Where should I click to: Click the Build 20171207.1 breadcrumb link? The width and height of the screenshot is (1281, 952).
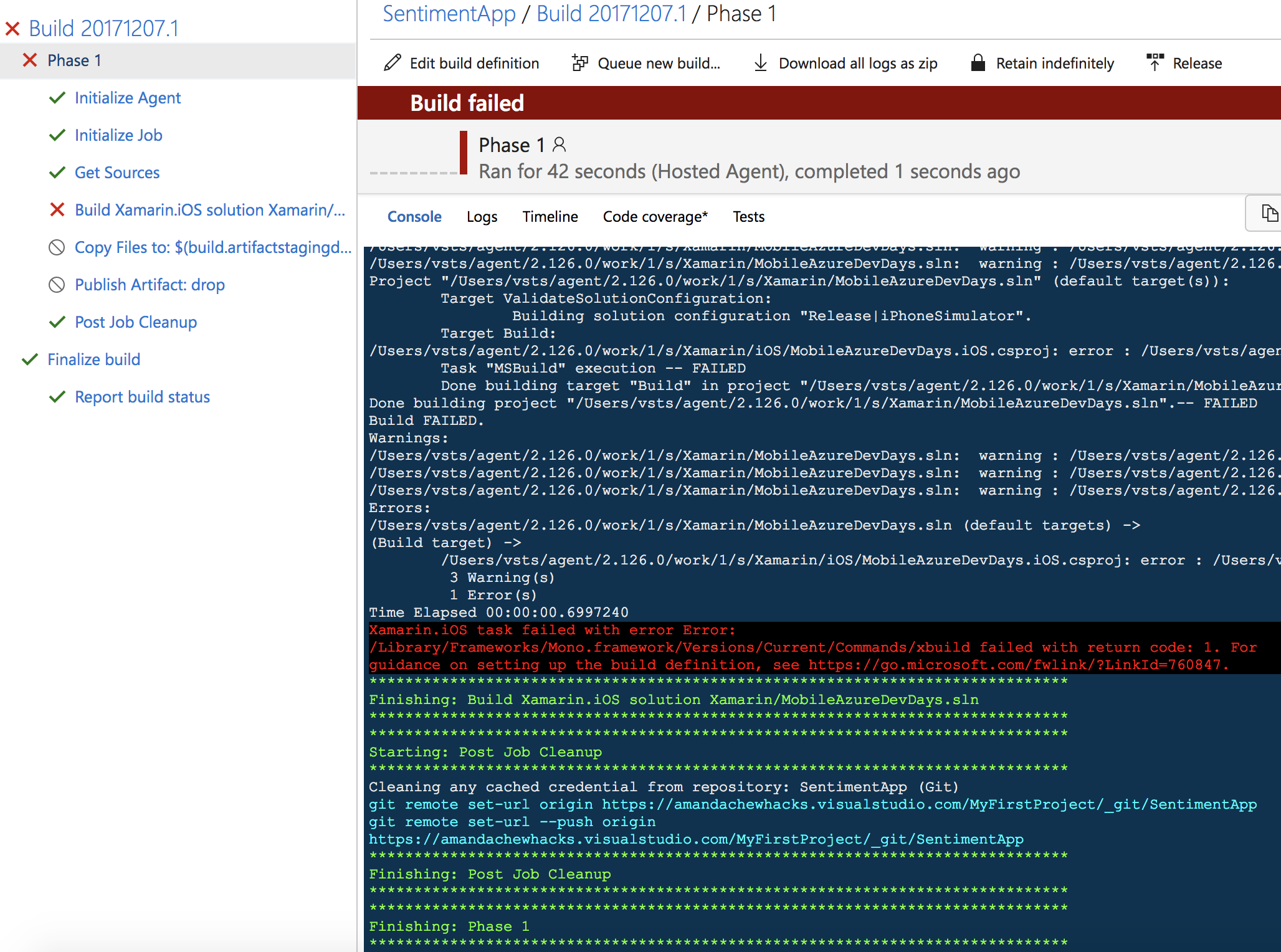pos(611,14)
